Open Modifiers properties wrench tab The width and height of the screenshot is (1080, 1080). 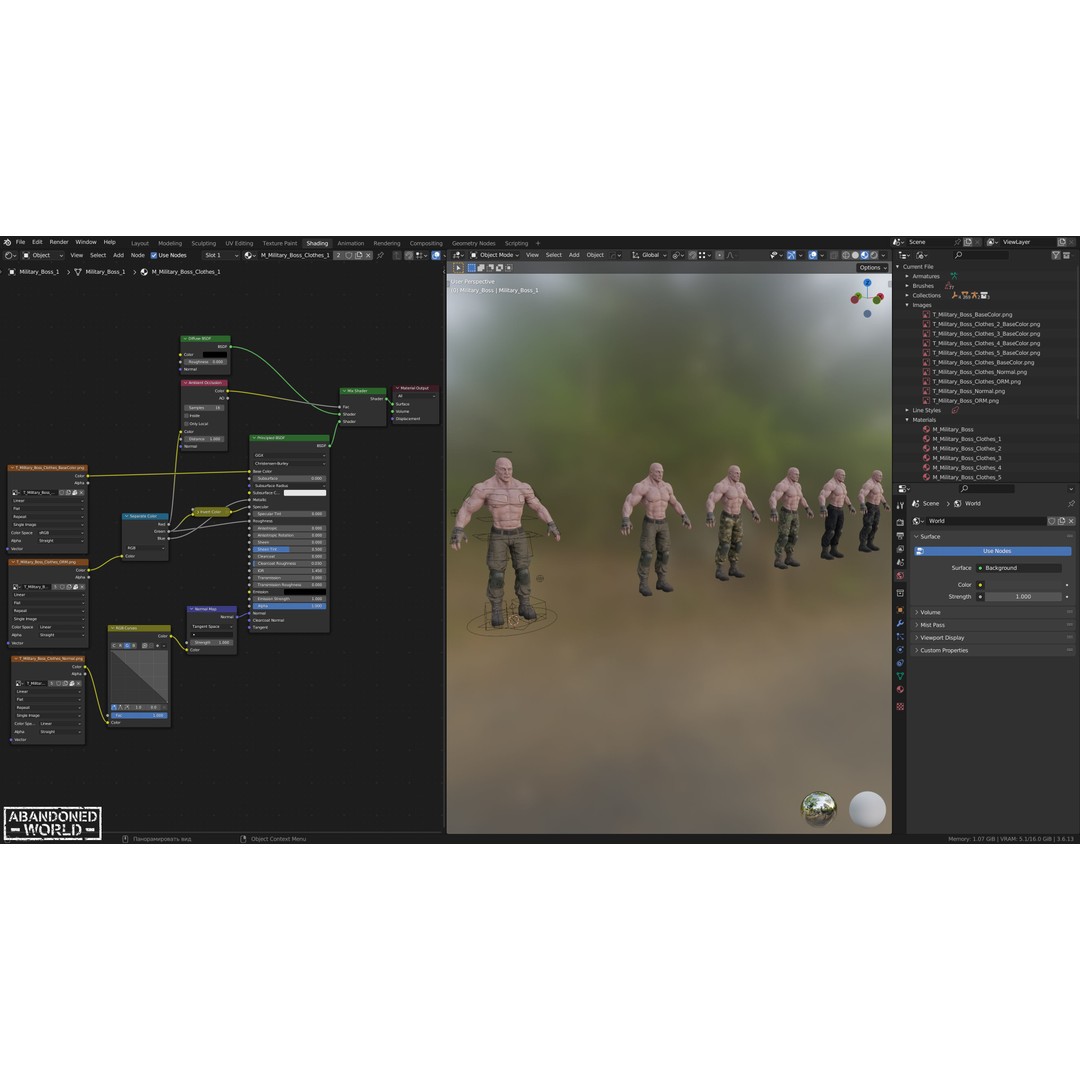900,623
